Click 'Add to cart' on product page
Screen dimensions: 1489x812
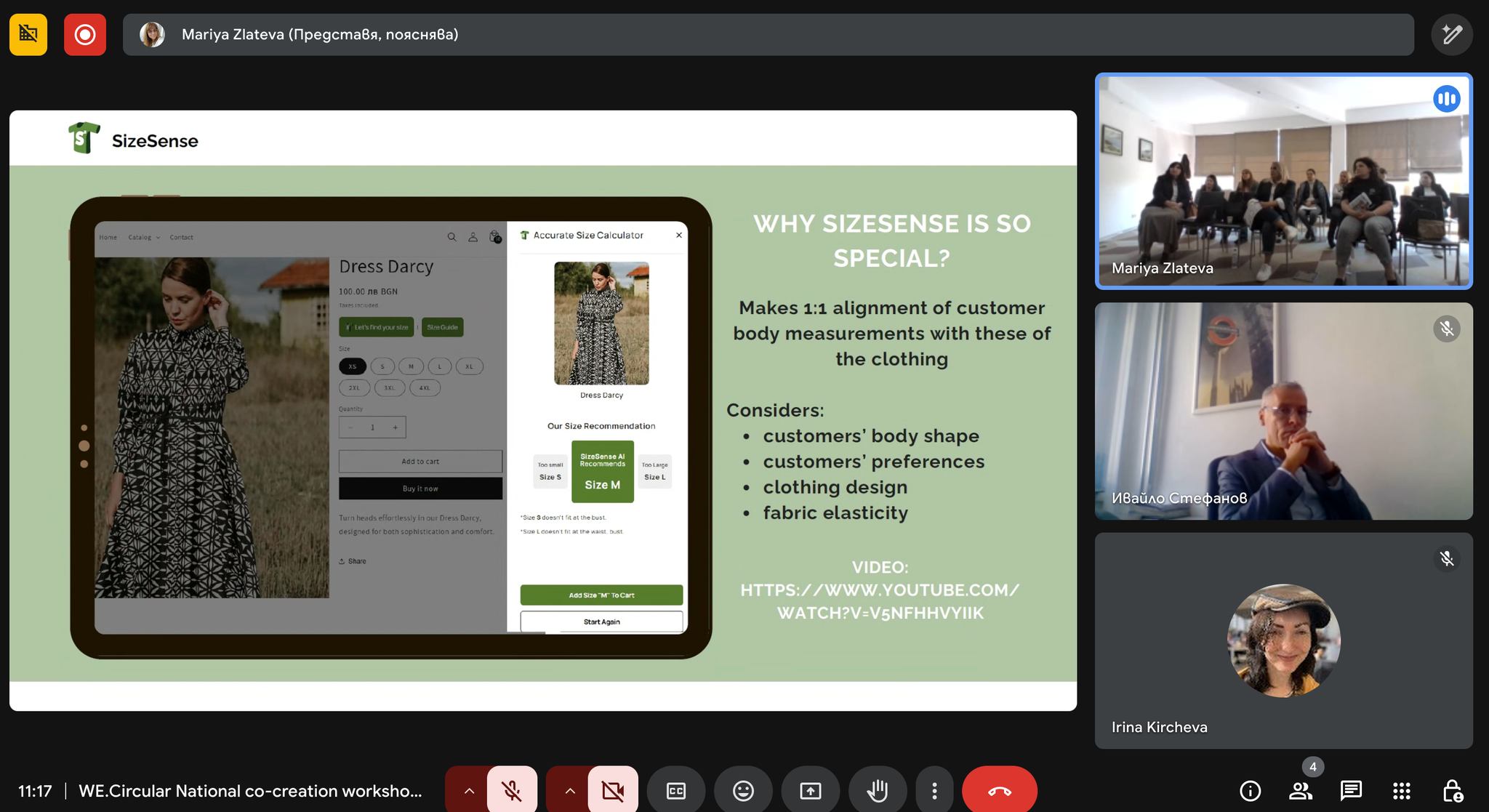tap(420, 461)
